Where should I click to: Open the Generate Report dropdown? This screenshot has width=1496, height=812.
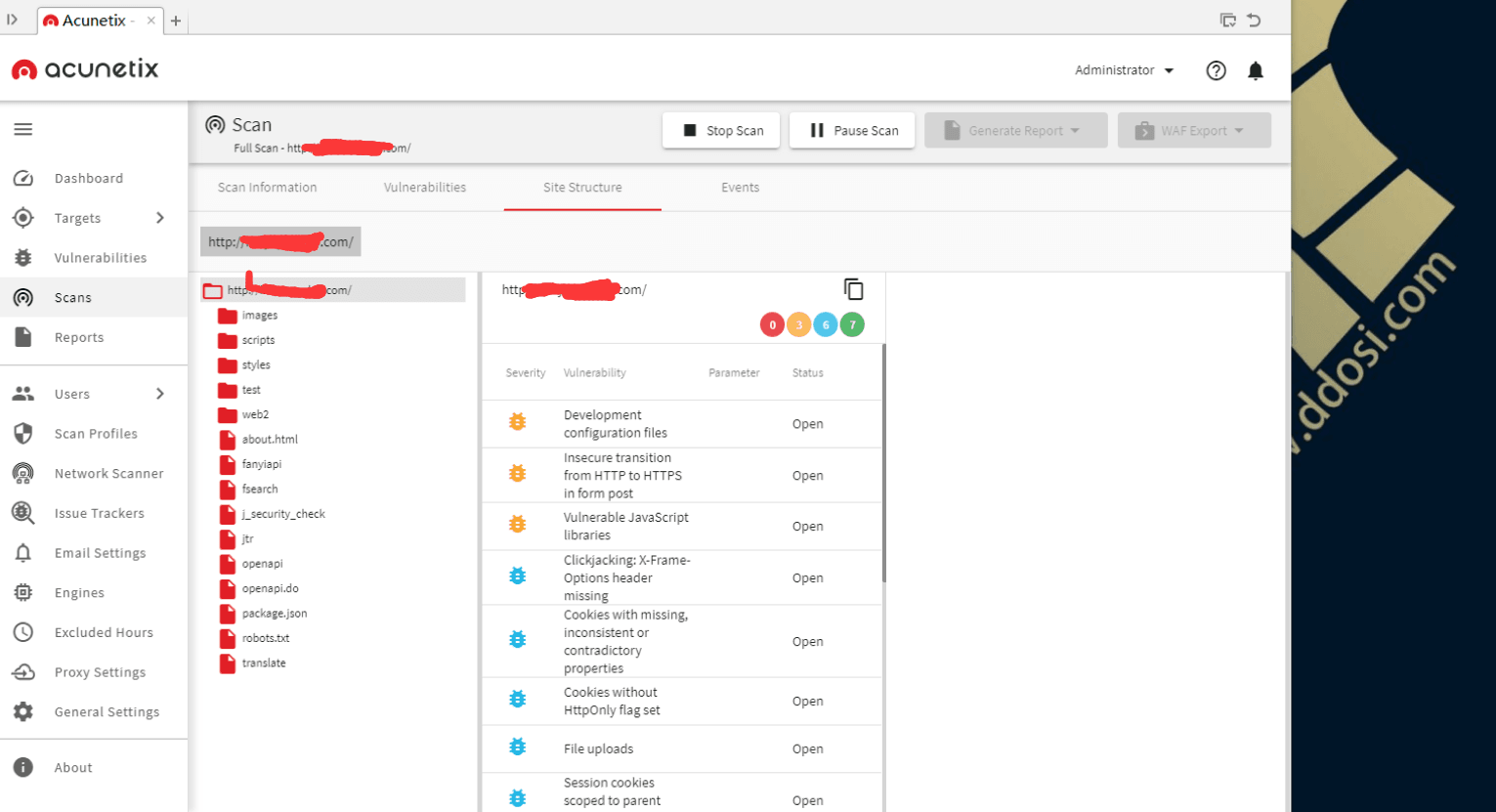1015,130
